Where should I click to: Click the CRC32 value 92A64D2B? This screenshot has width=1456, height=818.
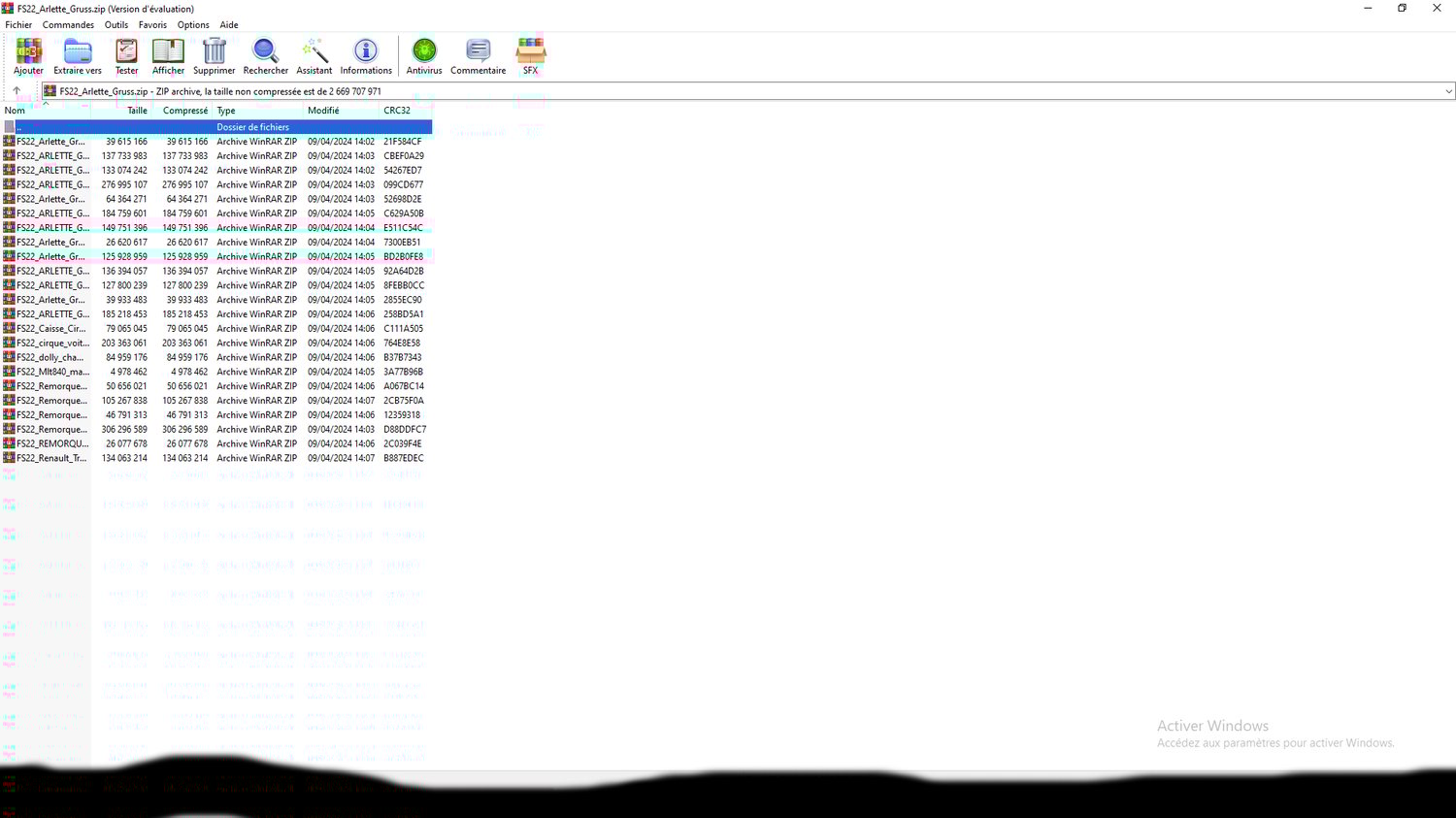404,271
